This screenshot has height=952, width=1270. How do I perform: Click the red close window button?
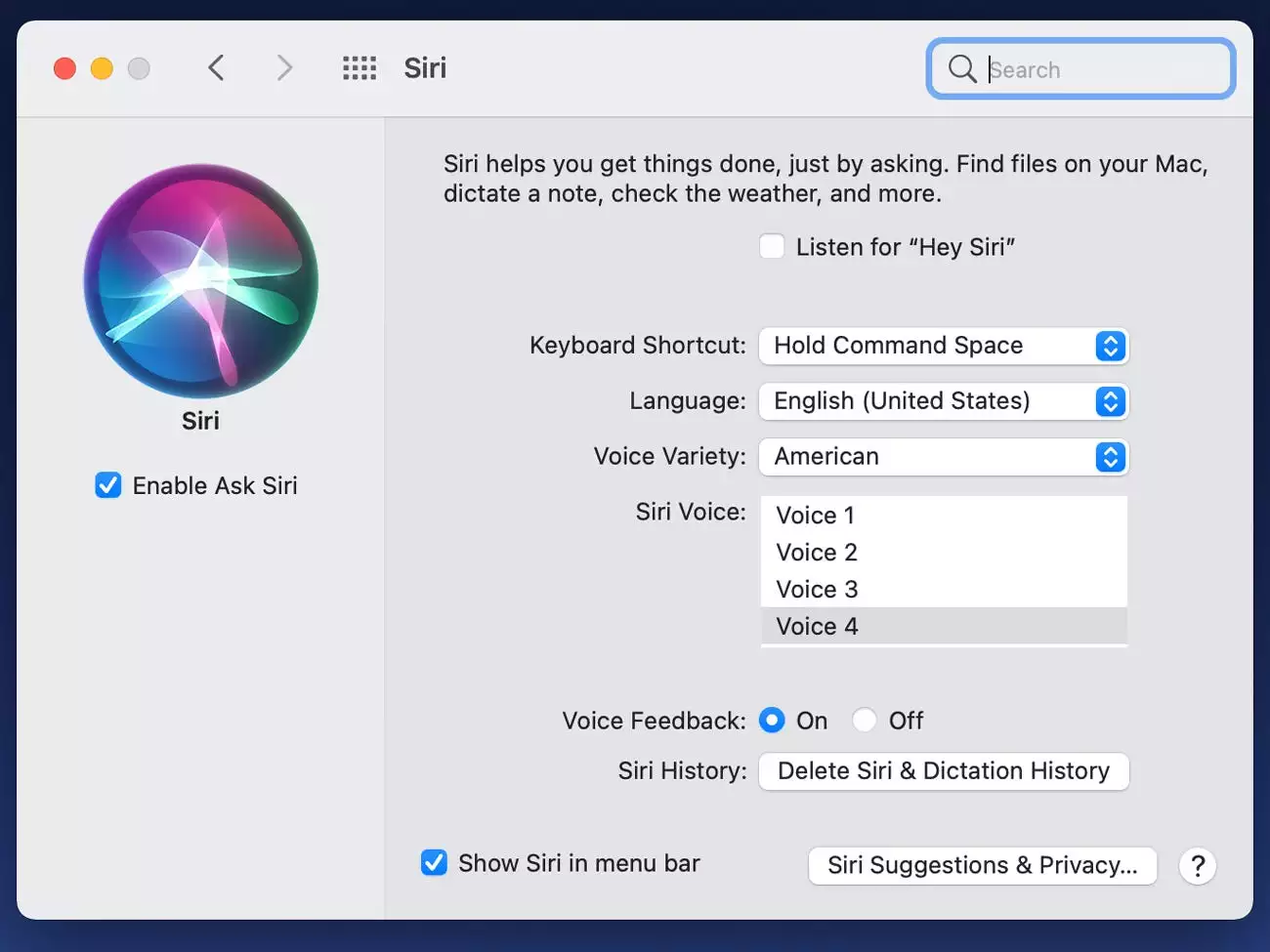click(x=65, y=68)
